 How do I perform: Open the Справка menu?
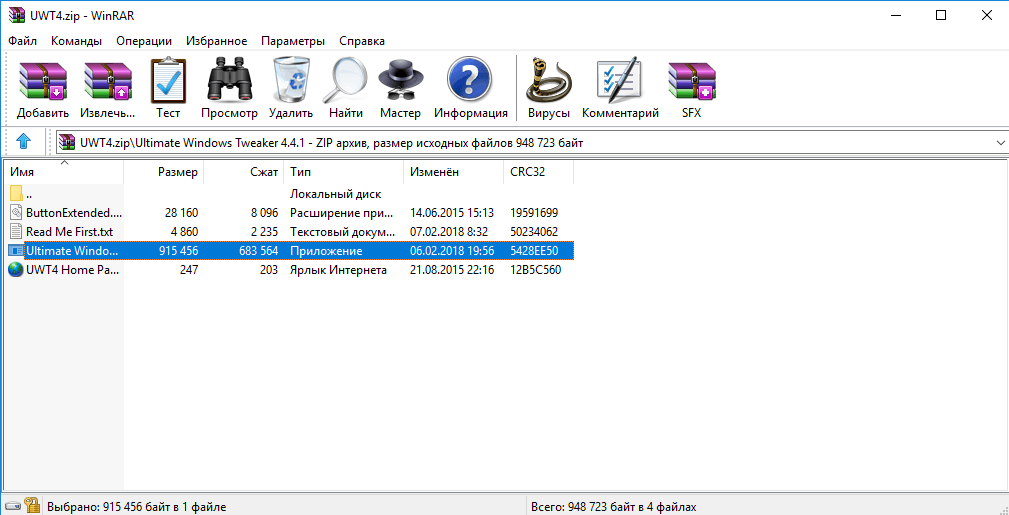pyautogui.click(x=362, y=41)
